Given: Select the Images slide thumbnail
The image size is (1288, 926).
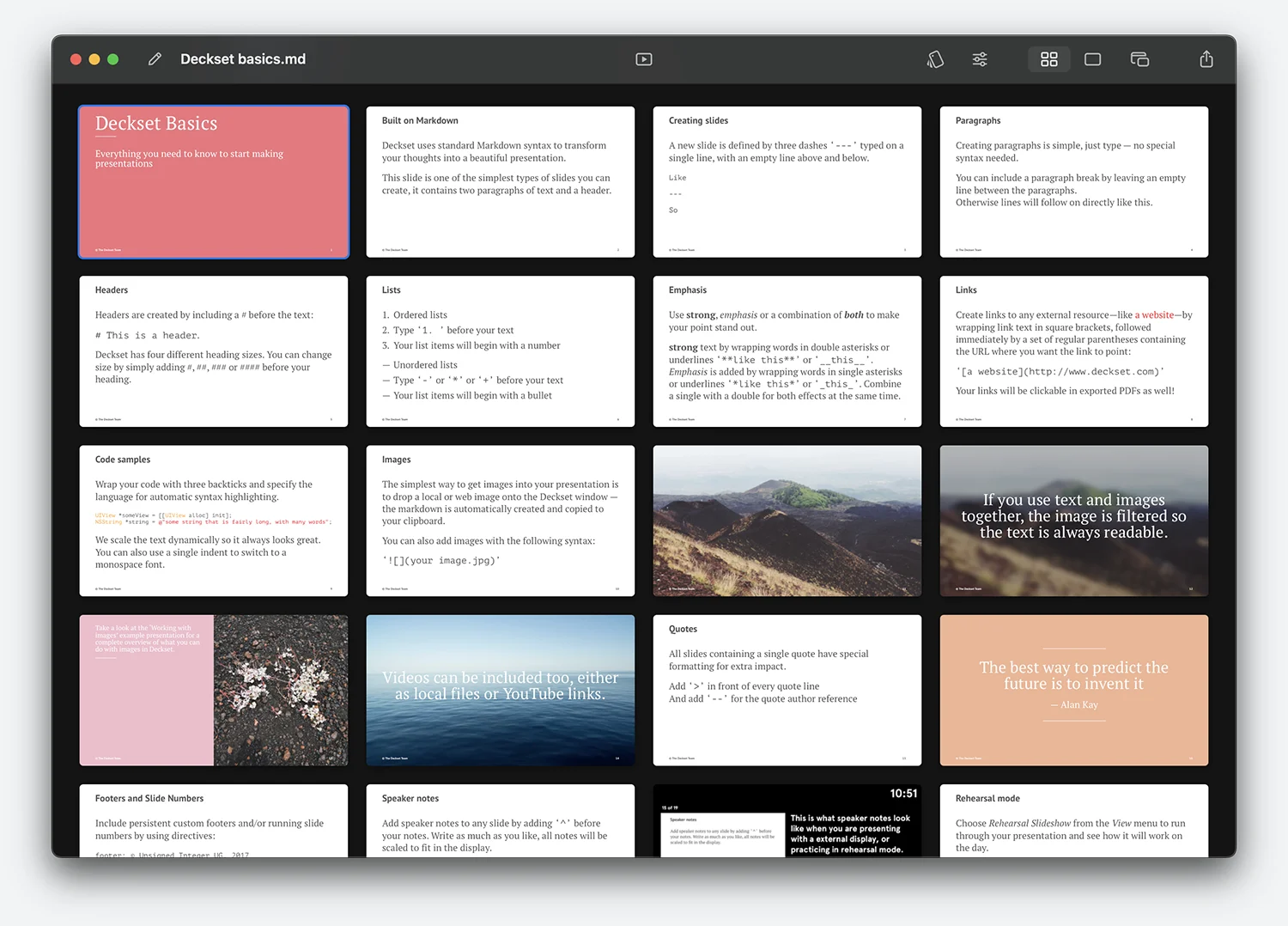Looking at the screenshot, I should tap(501, 521).
